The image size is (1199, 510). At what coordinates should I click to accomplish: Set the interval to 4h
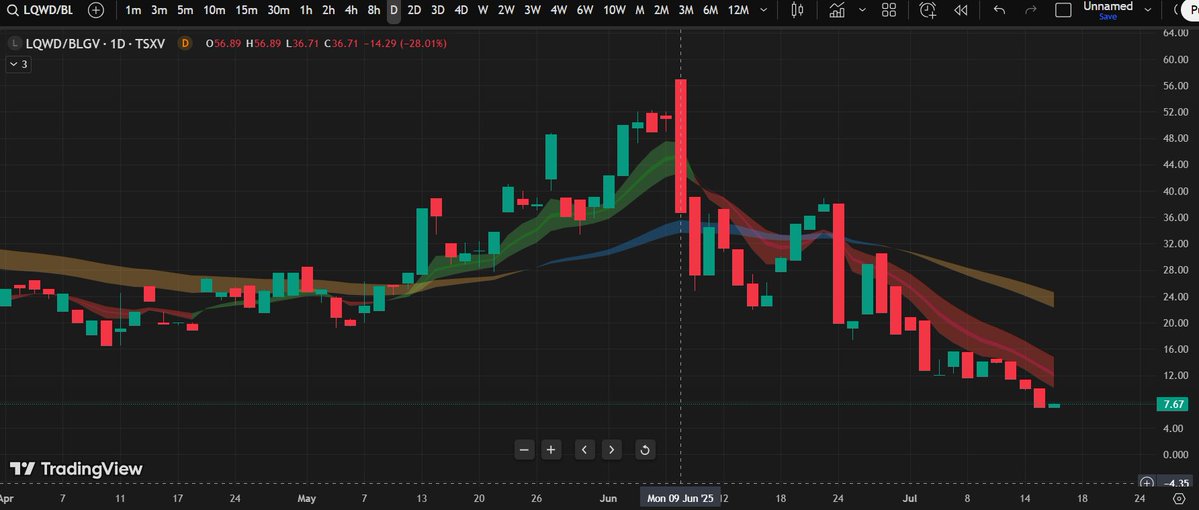[x=351, y=10]
